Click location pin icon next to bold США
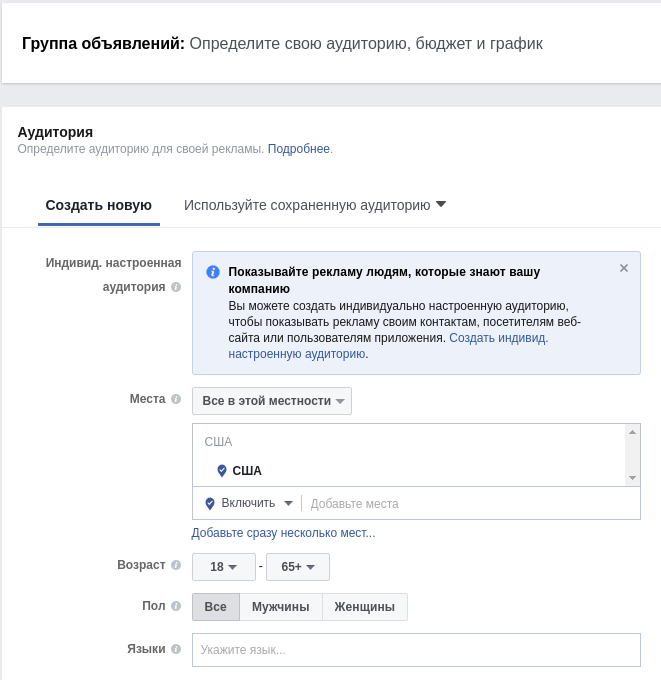 coord(222,471)
